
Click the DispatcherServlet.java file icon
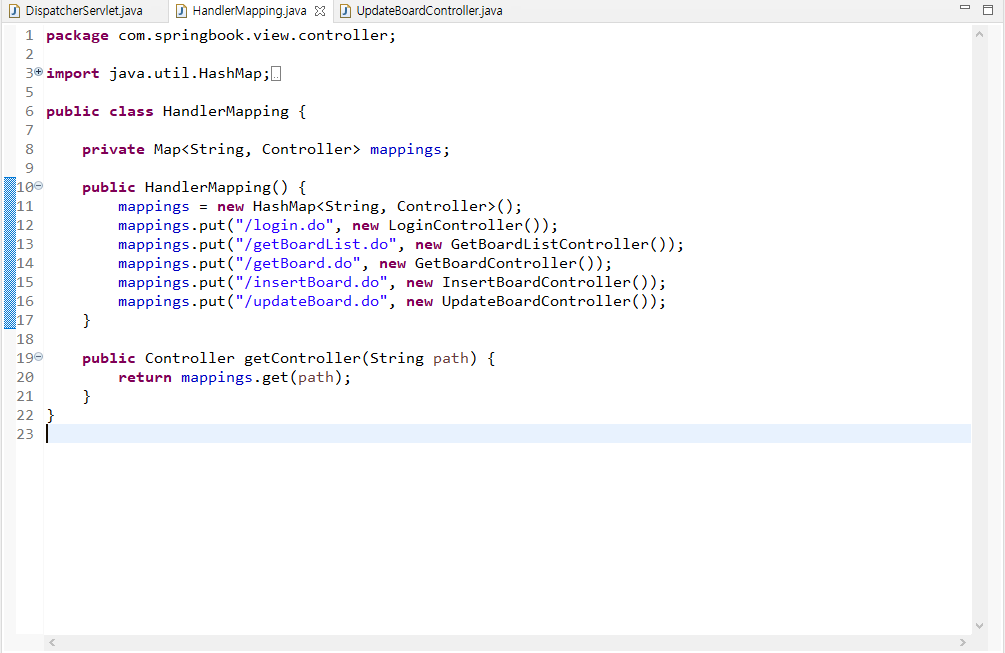tap(15, 11)
